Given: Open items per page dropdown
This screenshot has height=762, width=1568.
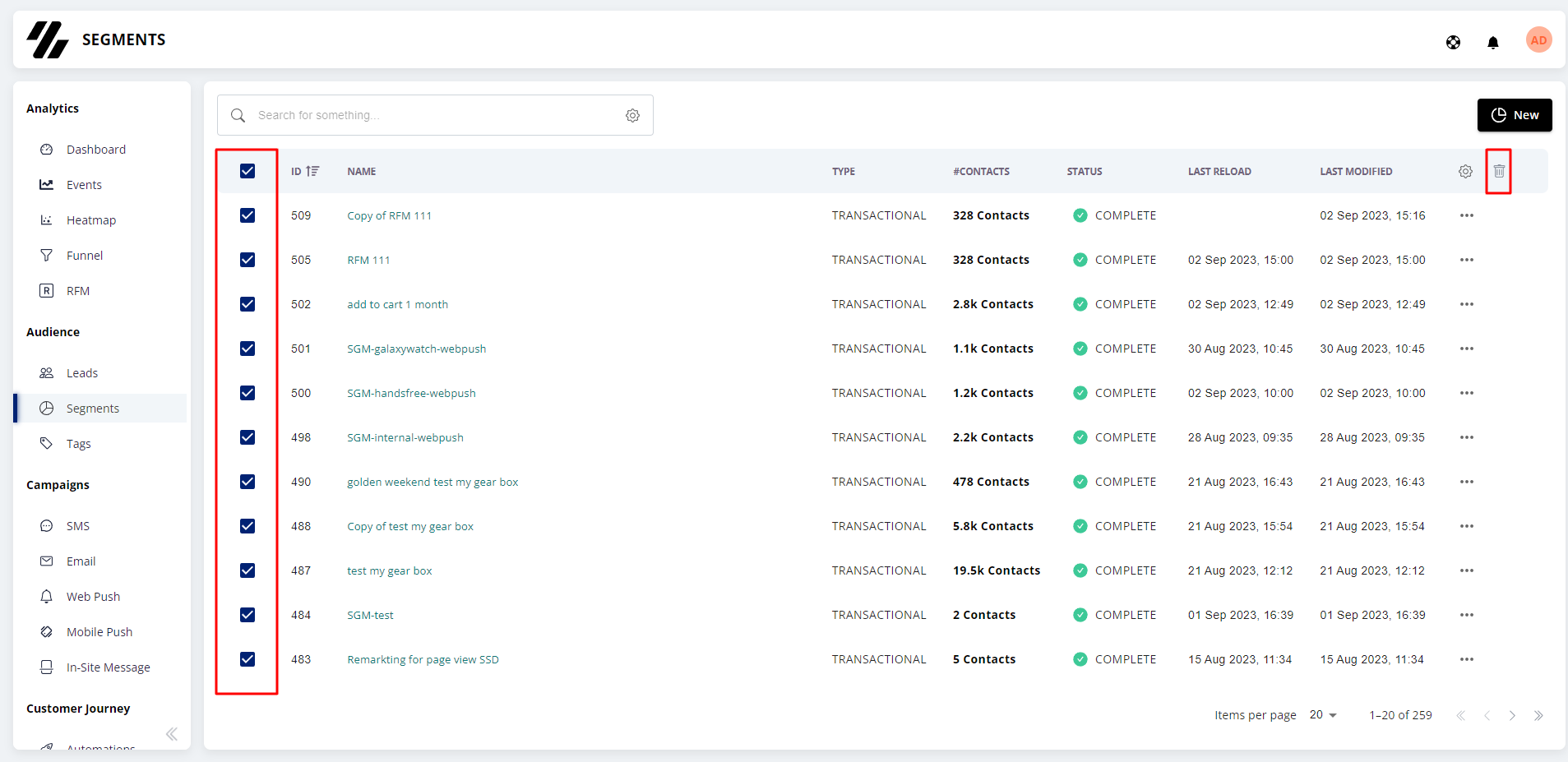Looking at the screenshot, I should (1323, 715).
